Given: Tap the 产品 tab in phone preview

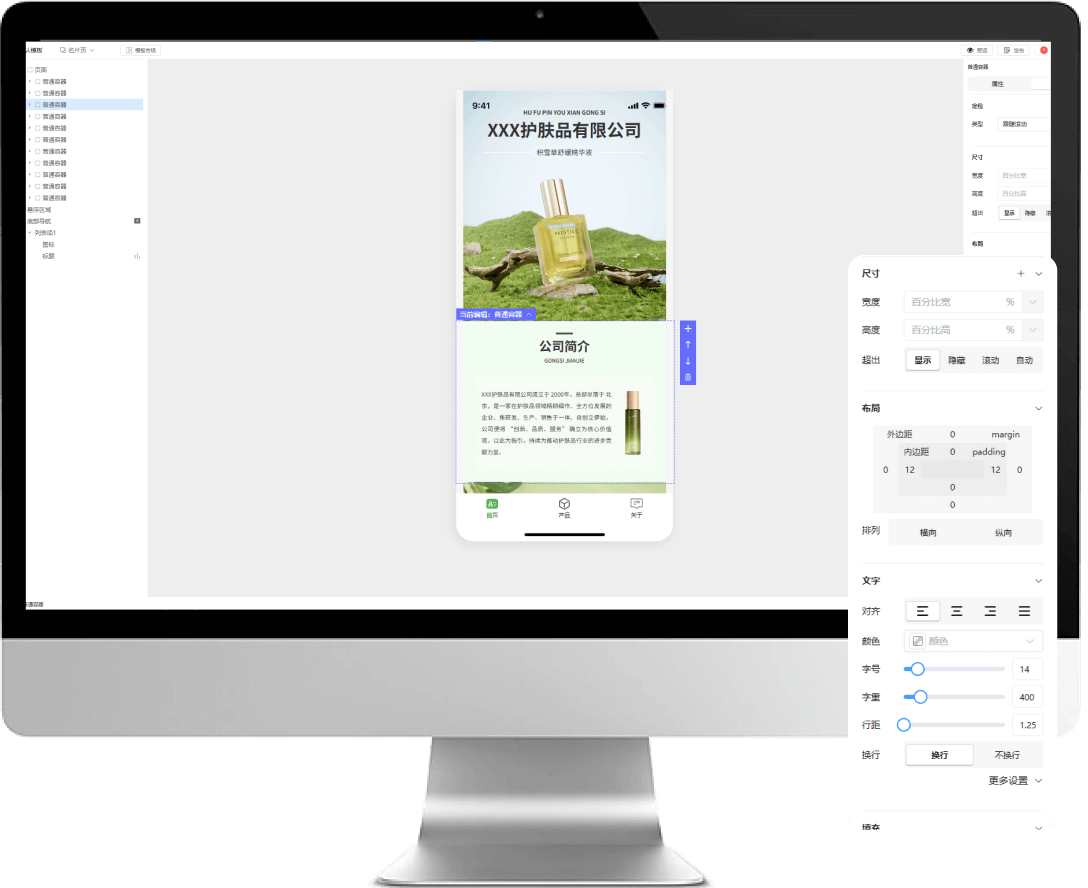Looking at the screenshot, I should (564, 508).
